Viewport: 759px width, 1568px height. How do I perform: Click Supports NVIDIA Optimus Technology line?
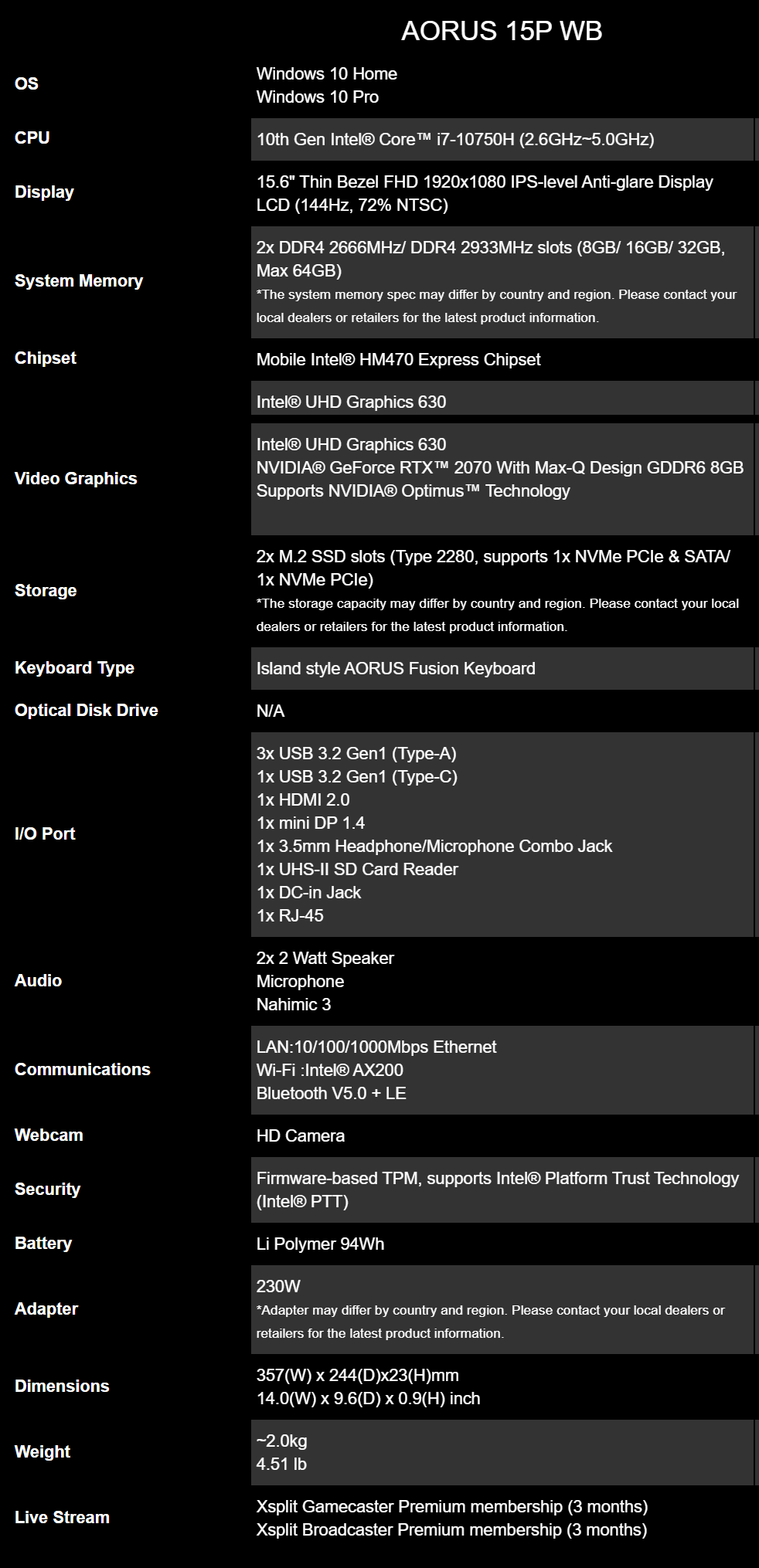413,491
